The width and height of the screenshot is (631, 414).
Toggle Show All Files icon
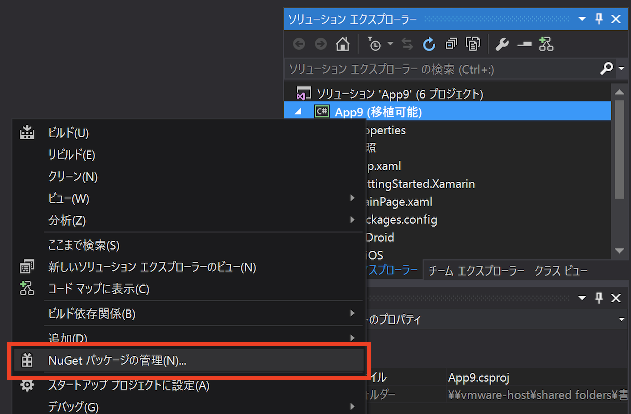click(473, 44)
